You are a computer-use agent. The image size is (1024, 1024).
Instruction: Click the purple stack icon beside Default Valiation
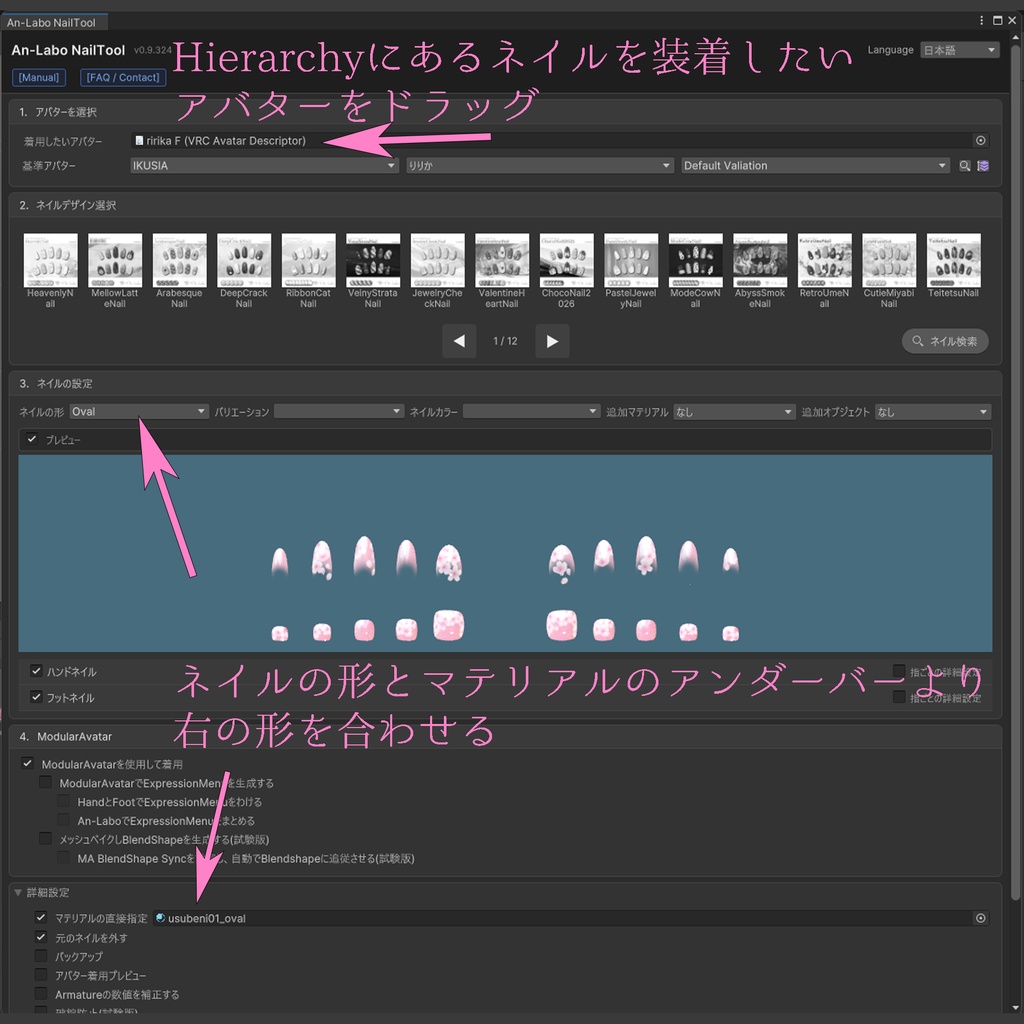(x=983, y=166)
